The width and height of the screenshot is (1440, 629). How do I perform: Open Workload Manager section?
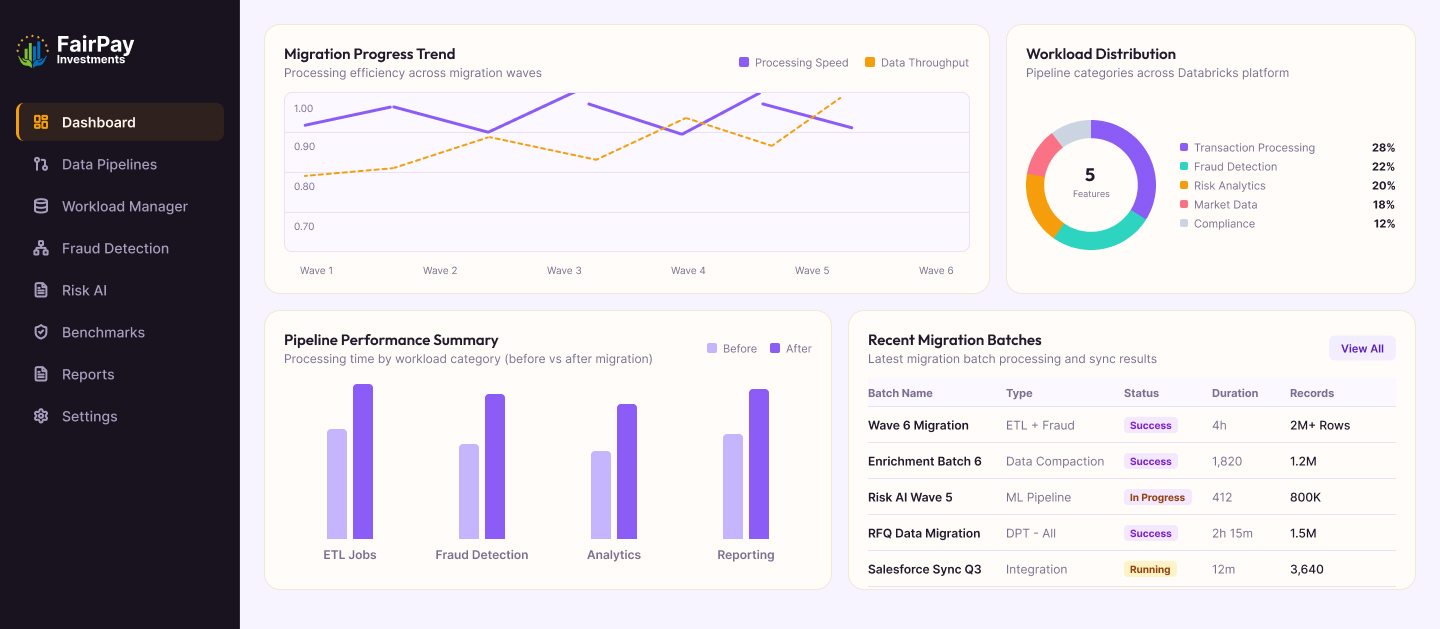click(120, 206)
